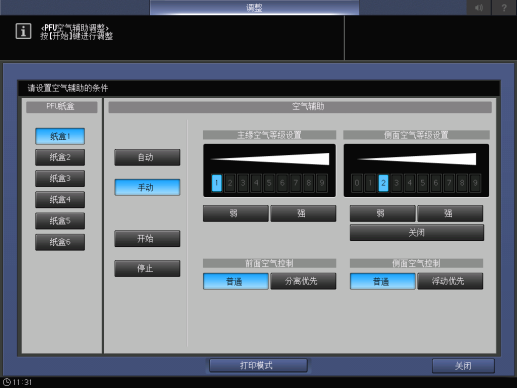Set side air control to 普通

[383, 281]
